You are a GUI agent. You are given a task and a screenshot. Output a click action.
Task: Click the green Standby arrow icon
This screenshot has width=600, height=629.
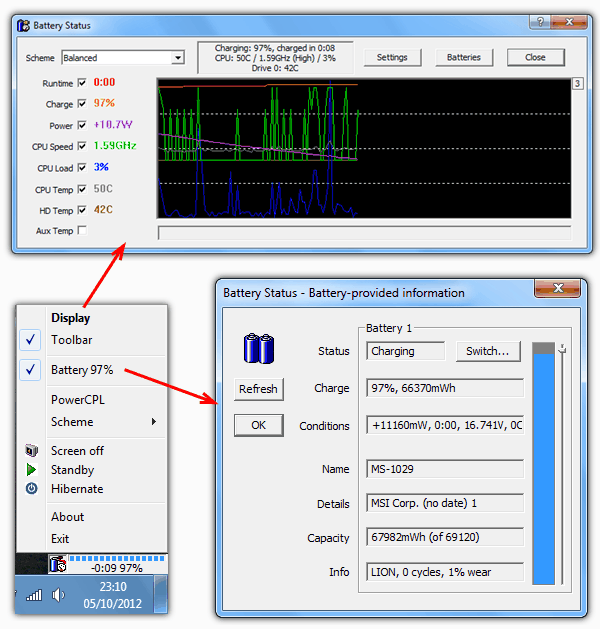31,469
